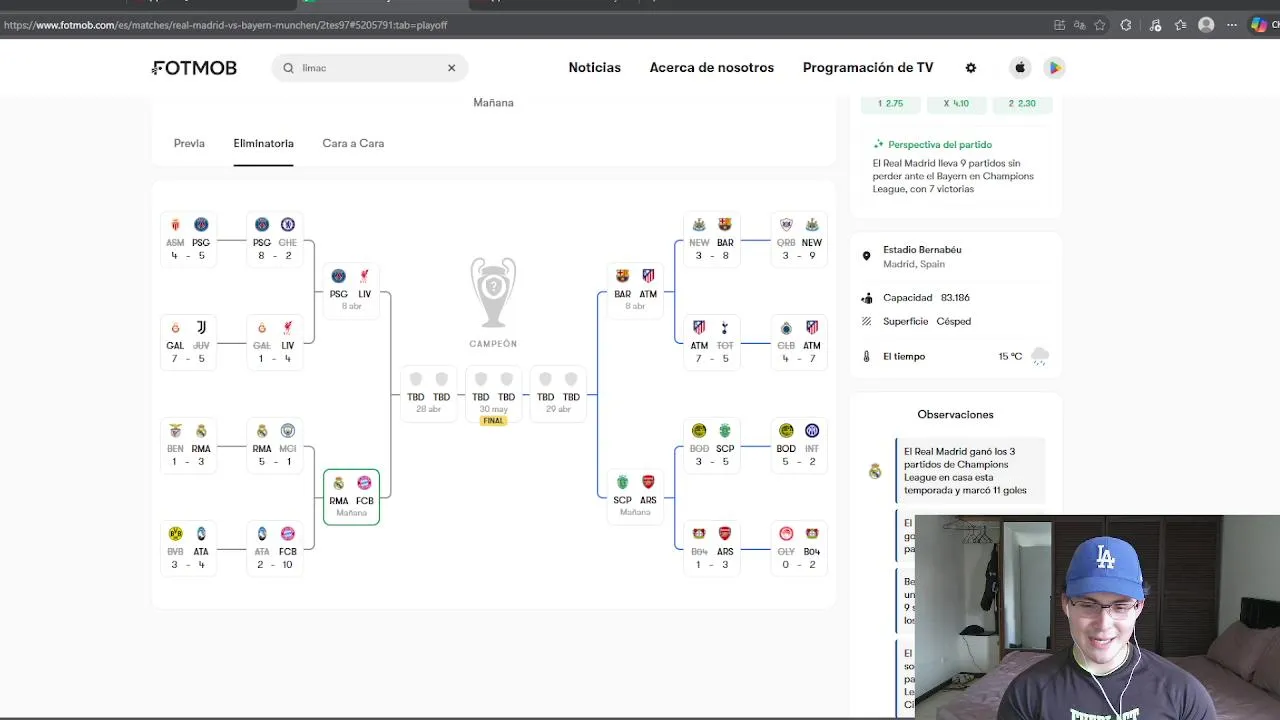Open ATA vs FCB 2-10 match
This screenshot has width=1280, height=720.
coord(274,549)
